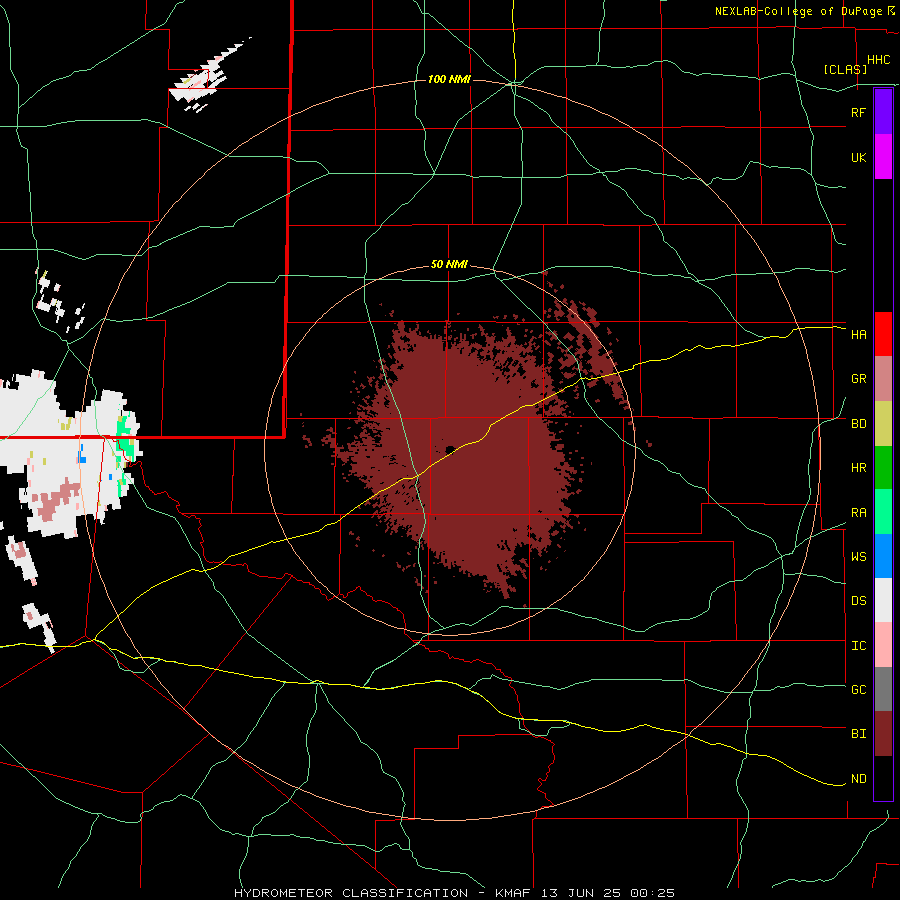Click the HA red legend swatch
Viewport: 900px width, 900px height.
point(883,334)
